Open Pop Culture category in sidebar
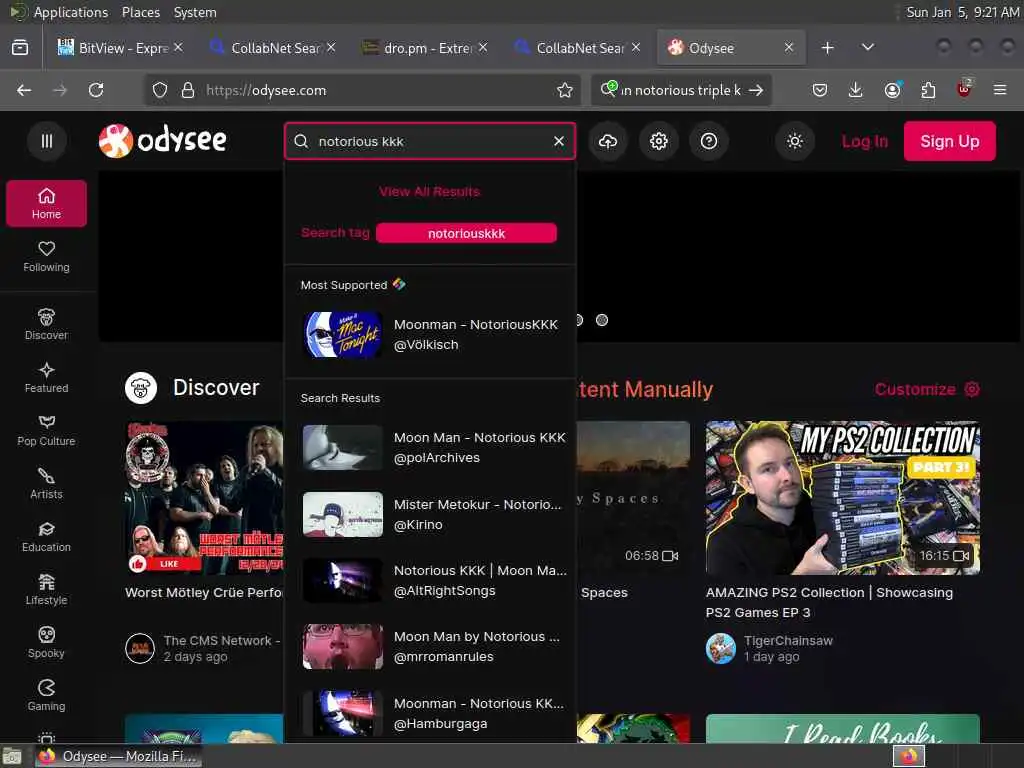This screenshot has width=1024, height=768. coord(46,430)
